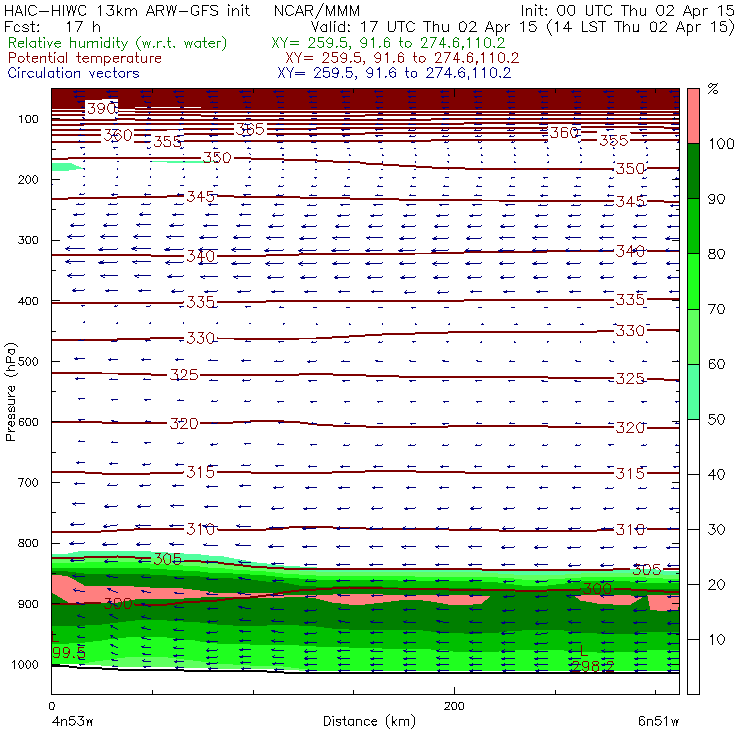Click the colorbar '90' percent label
This screenshot has height=740, width=740.
click(716, 199)
